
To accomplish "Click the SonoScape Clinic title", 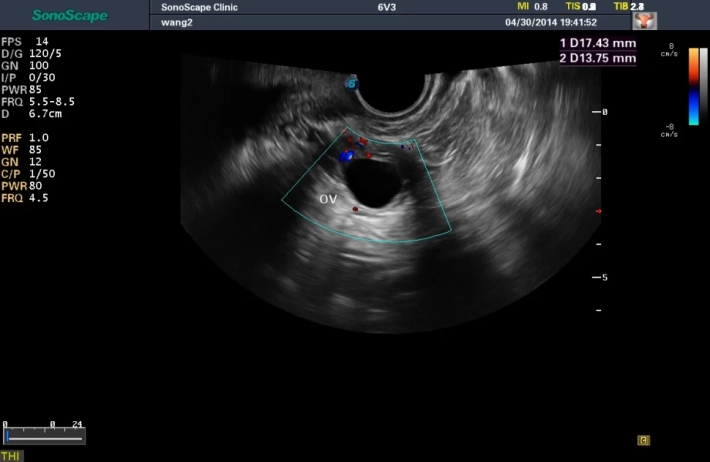I will coord(200,7).
